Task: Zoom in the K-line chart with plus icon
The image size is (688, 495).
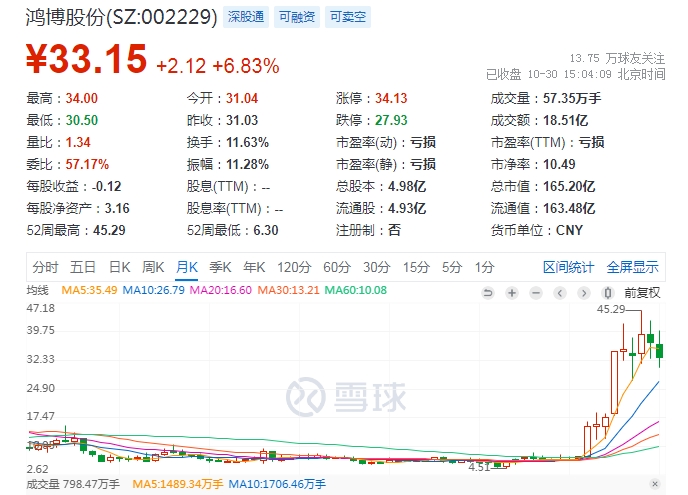Action: click(512, 293)
